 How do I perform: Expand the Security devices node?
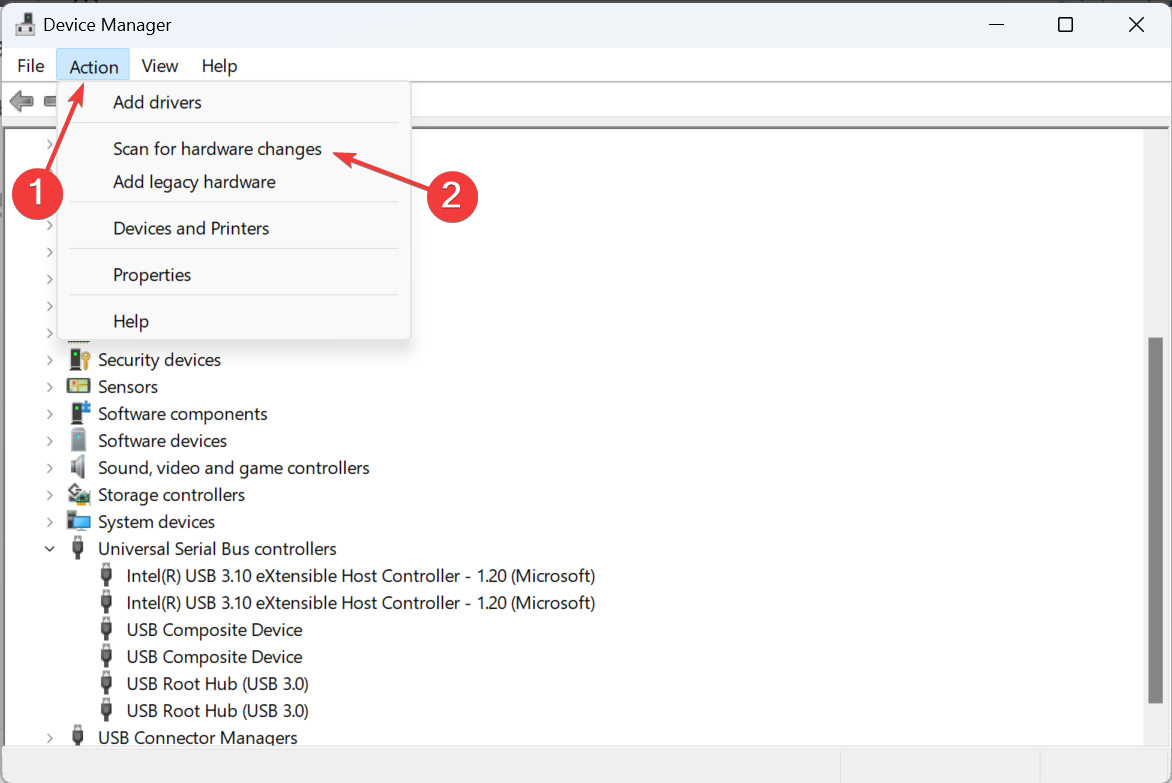pos(49,360)
